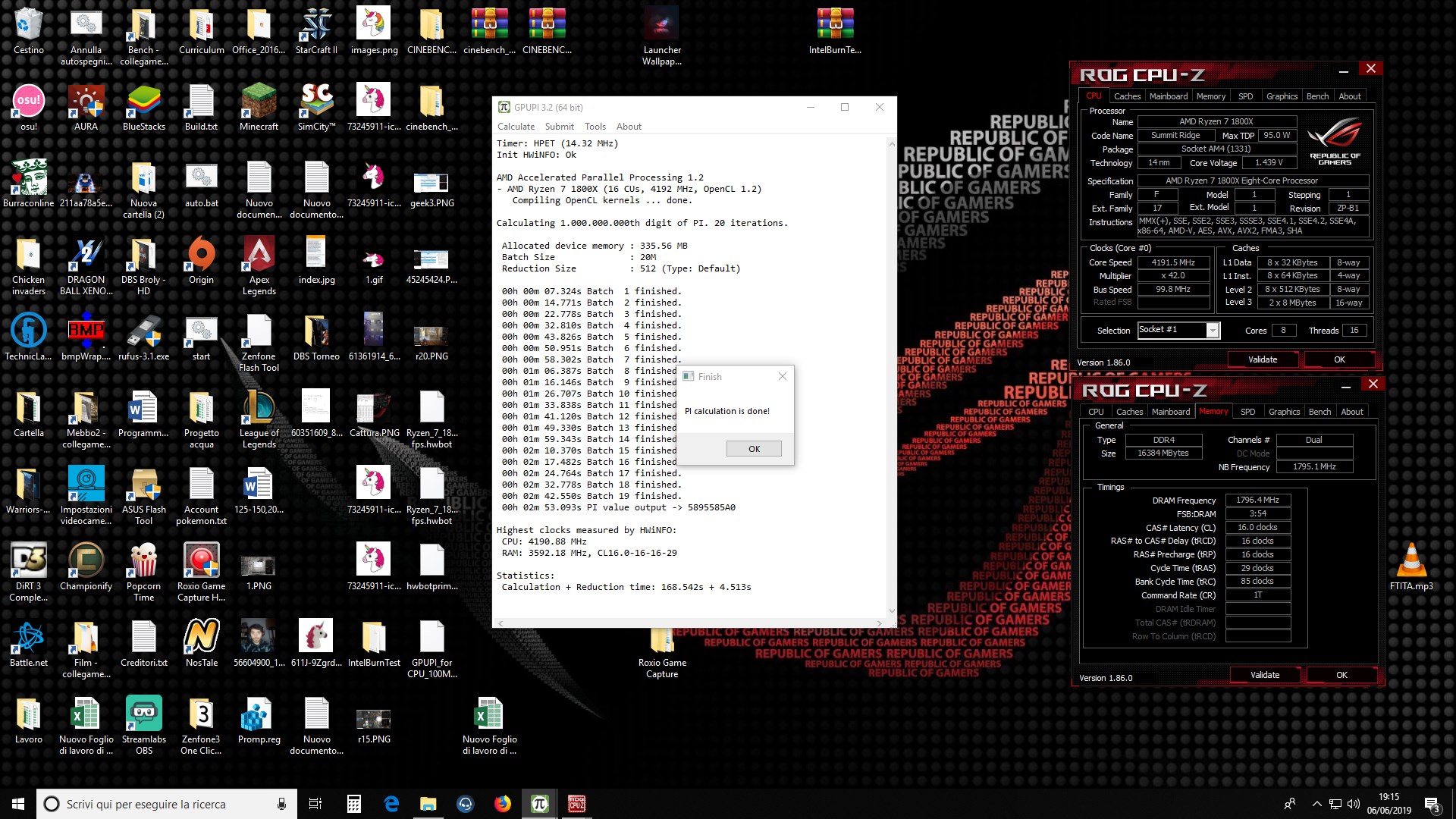Open the League of Legends shortcut
The height and width of the screenshot is (819, 1456).
259,420
